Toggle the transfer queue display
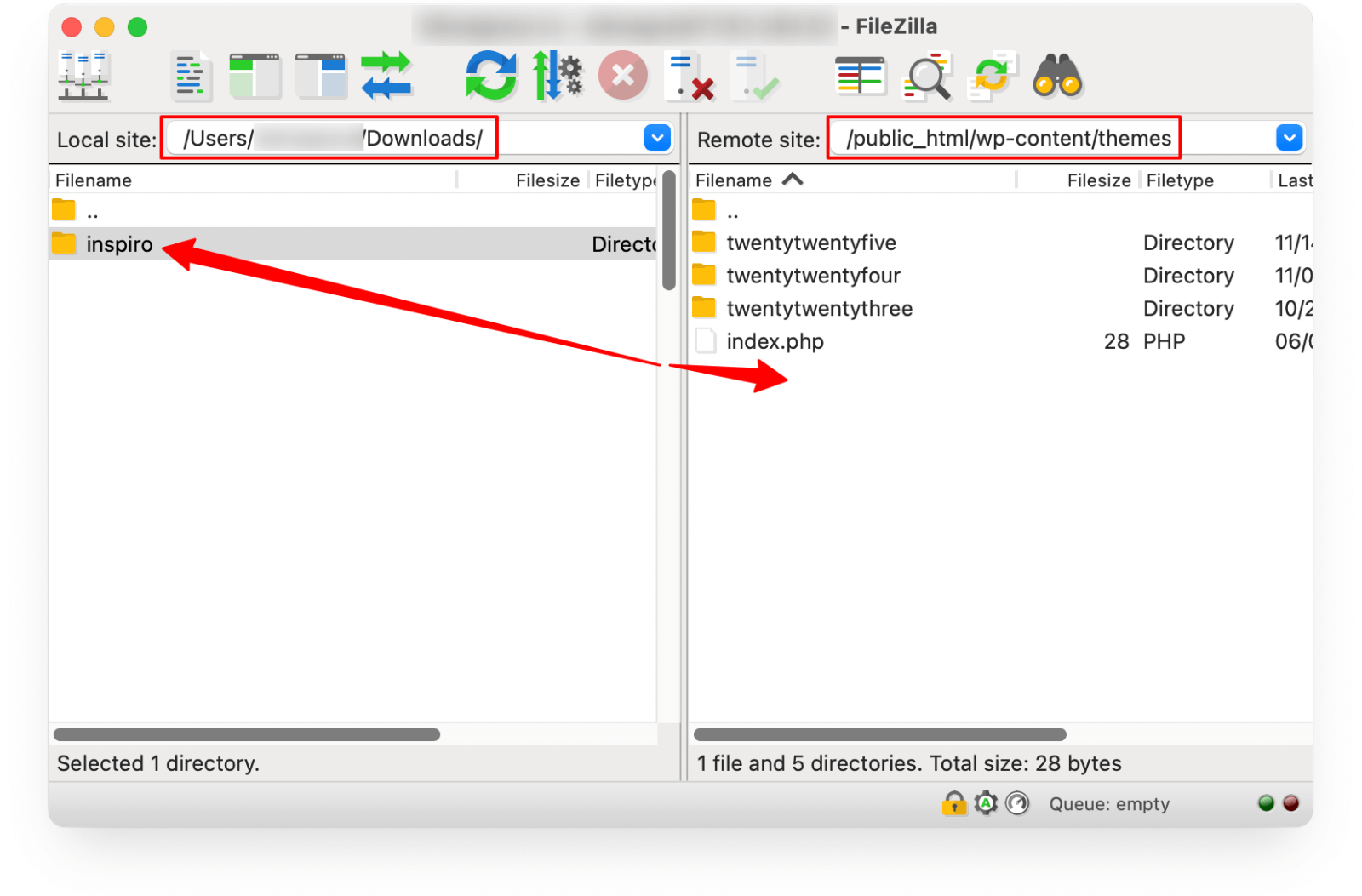 click(386, 76)
